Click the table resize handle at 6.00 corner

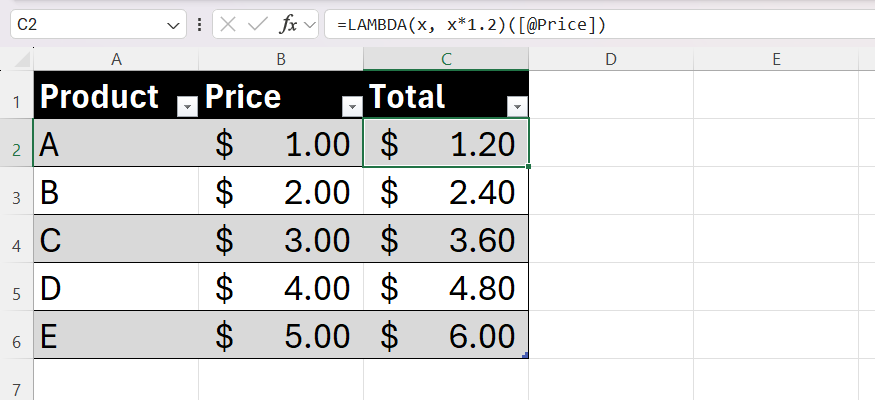(x=526, y=355)
